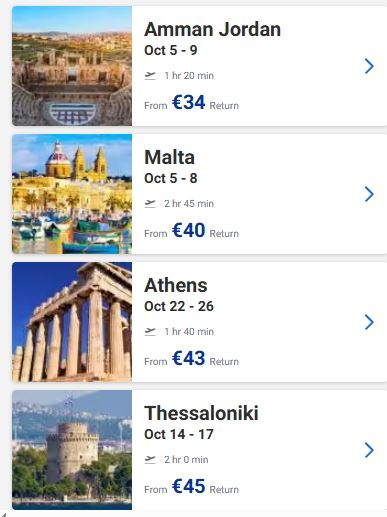Open Thessaloniki deal via right chevron
This screenshot has height=517, width=387.
tap(369, 450)
